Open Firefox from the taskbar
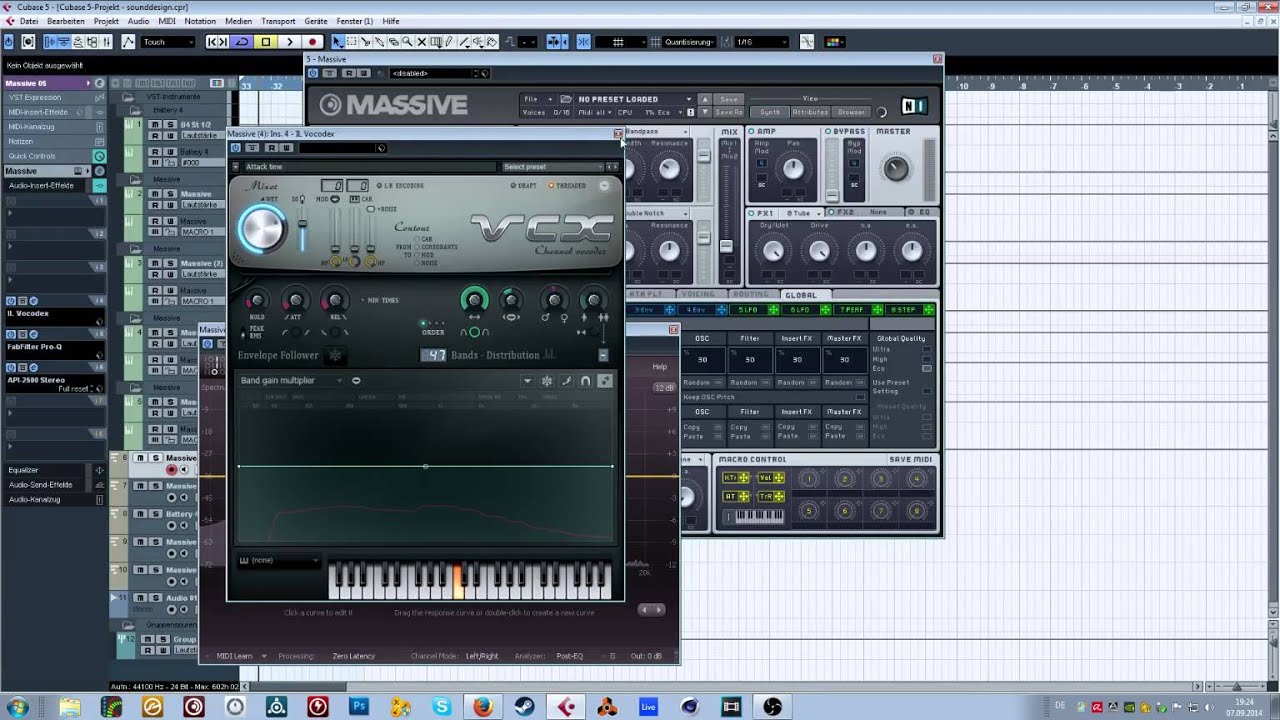 483,707
